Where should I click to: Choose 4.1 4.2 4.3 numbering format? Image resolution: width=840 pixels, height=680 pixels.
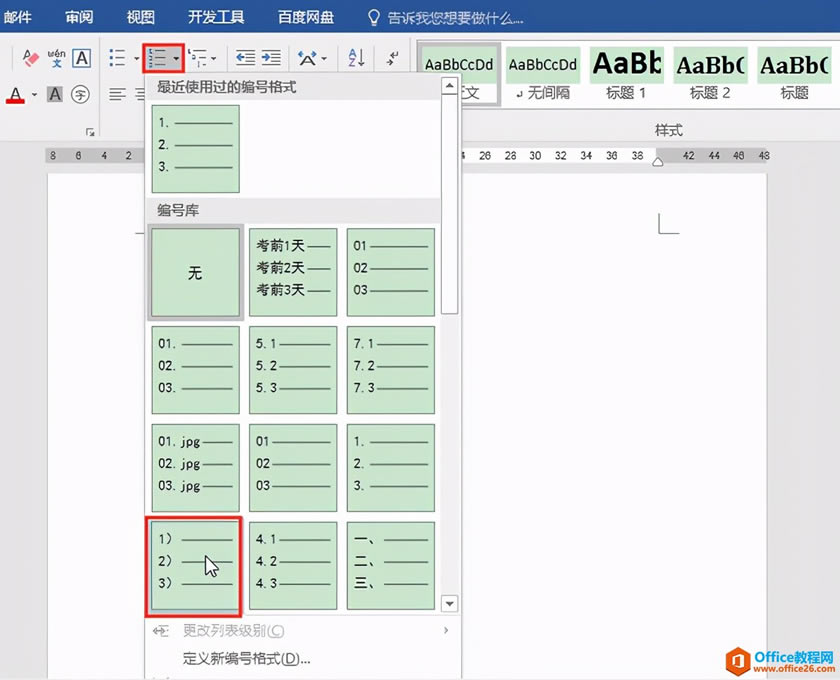(293, 565)
